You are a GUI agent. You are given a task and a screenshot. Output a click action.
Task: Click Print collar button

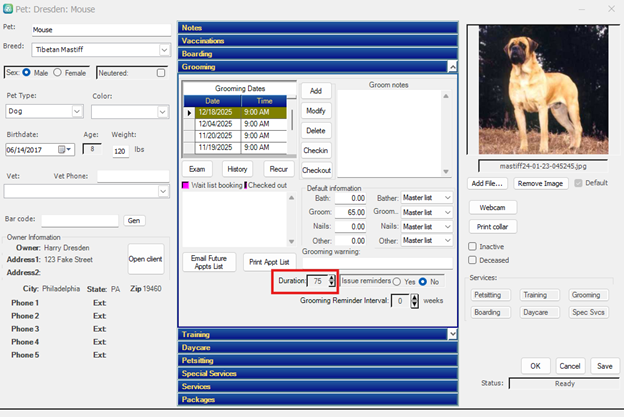click(x=493, y=227)
